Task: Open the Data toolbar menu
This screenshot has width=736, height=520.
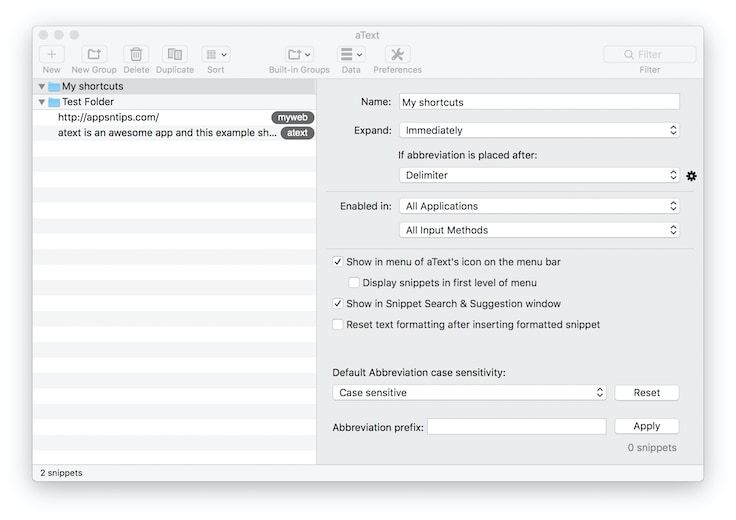Action: 351,55
